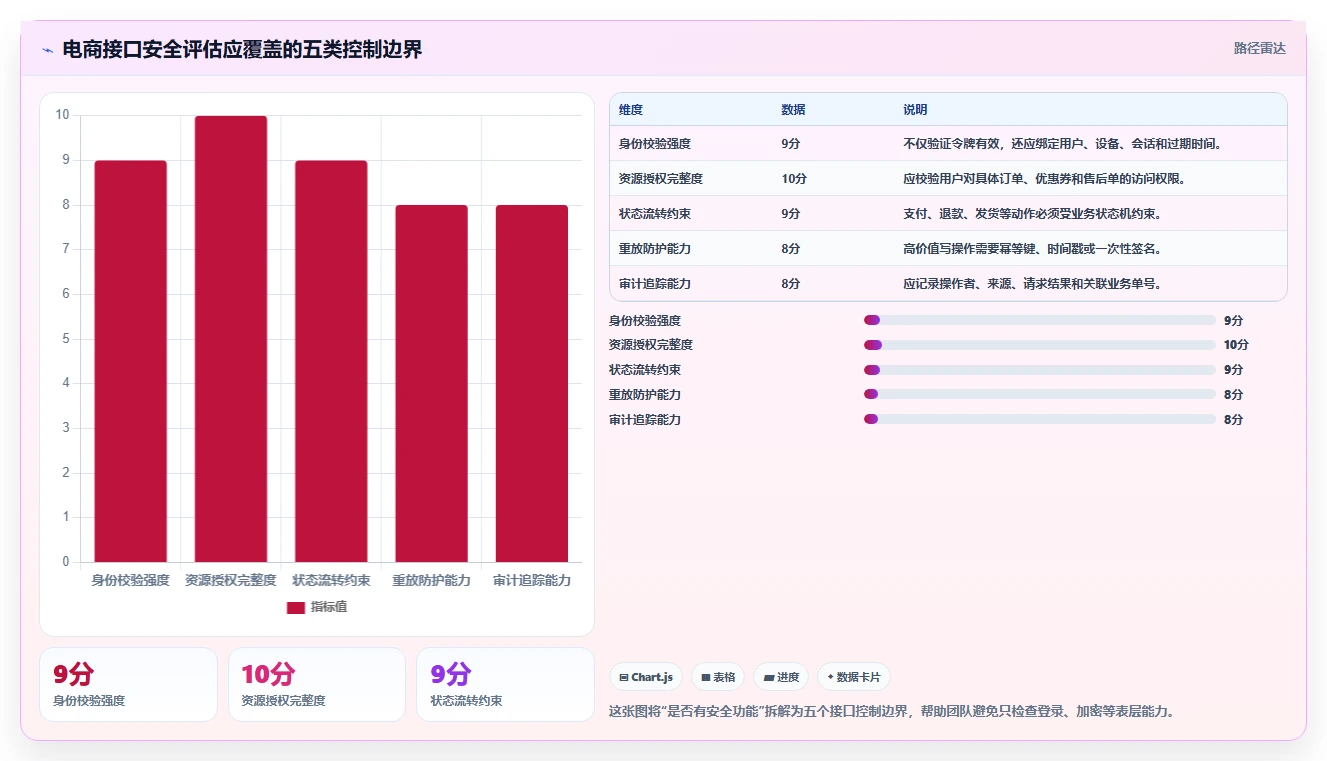Click the 资源授权完整度 progress bar
1327x761 pixels.
(1040, 345)
